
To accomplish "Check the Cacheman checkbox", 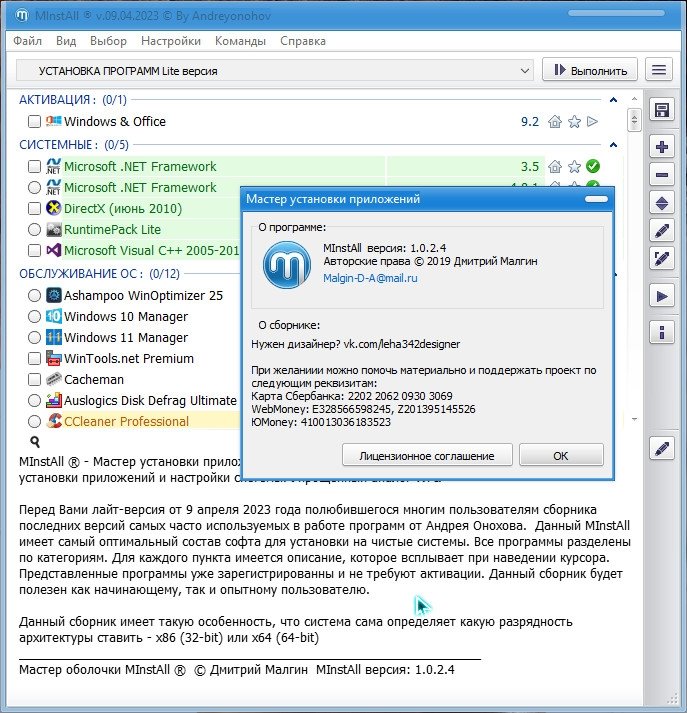I will [x=34, y=379].
